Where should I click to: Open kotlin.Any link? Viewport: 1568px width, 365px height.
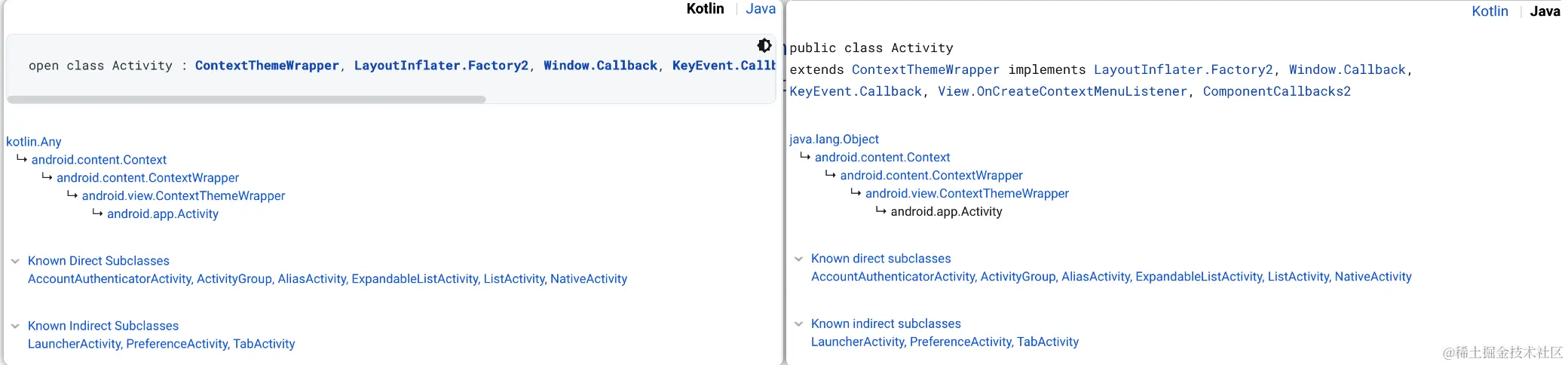pos(34,142)
